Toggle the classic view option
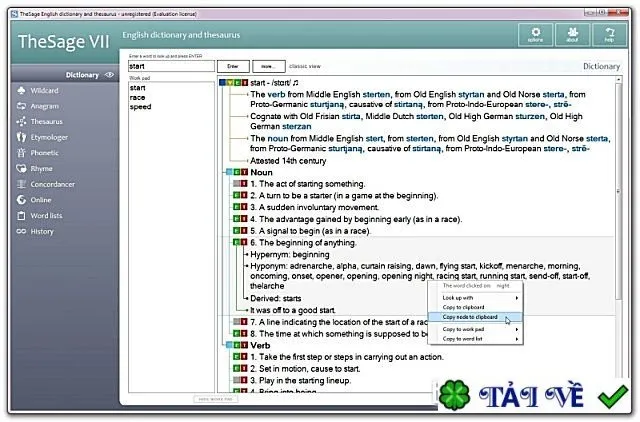The width and height of the screenshot is (640, 422). [x=305, y=66]
